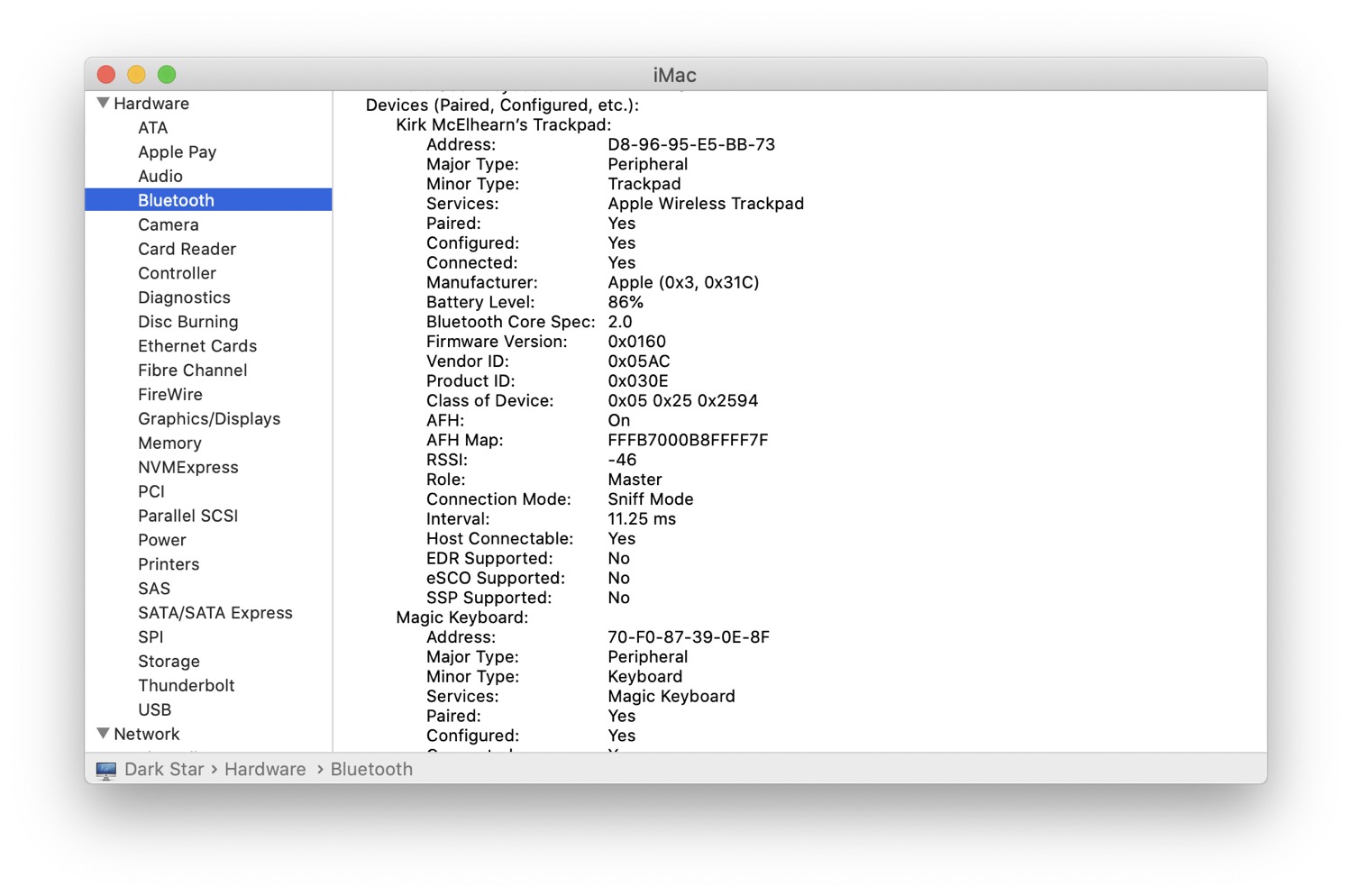This screenshot has height=896, width=1352.
Task: Click vendor ID value 0x05AC
Action: coord(639,362)
